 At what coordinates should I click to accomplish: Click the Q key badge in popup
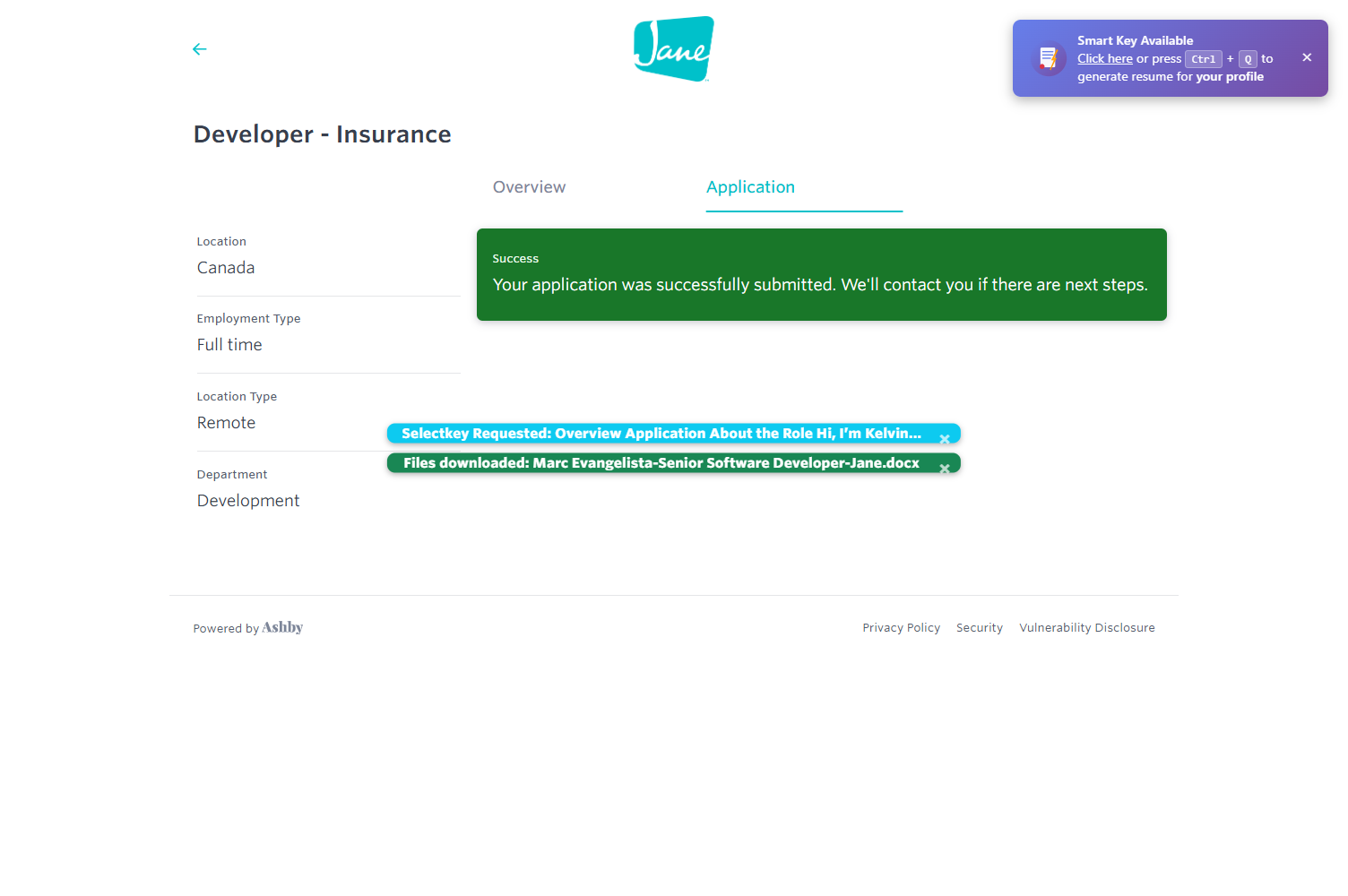[x=1248, y=59]
